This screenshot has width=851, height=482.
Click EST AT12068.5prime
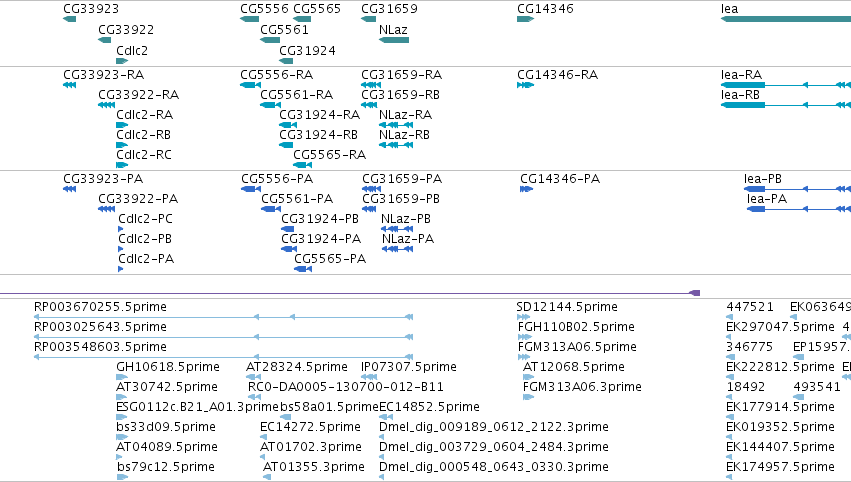[x=574, y=367]
